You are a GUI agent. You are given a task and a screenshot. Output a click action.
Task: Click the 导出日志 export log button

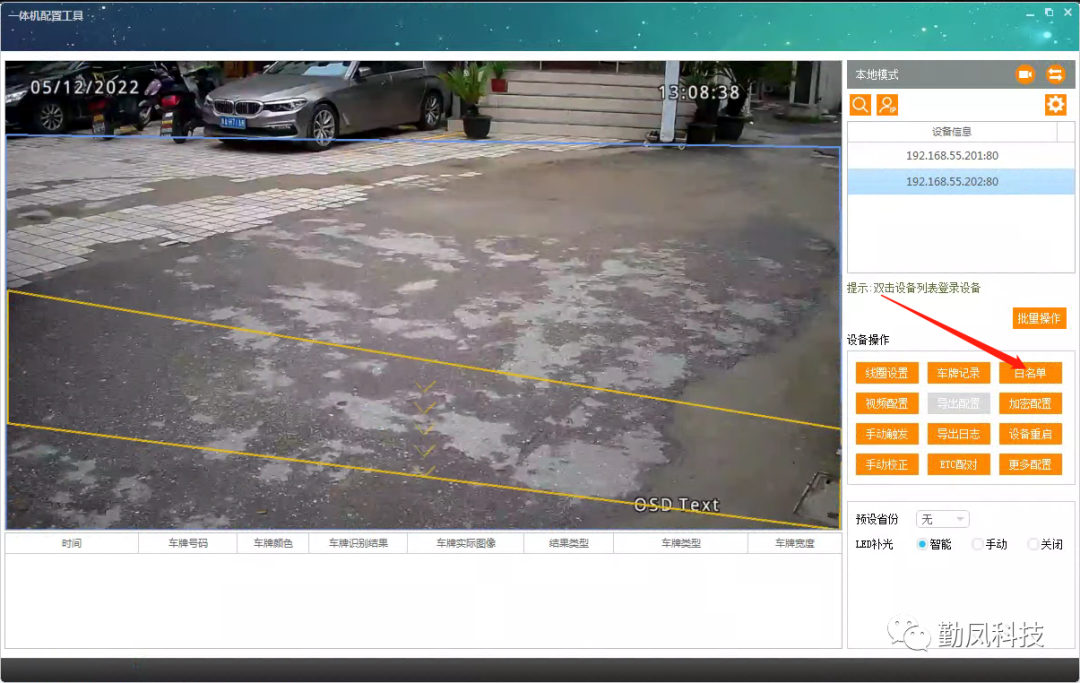tap(958, 434)
